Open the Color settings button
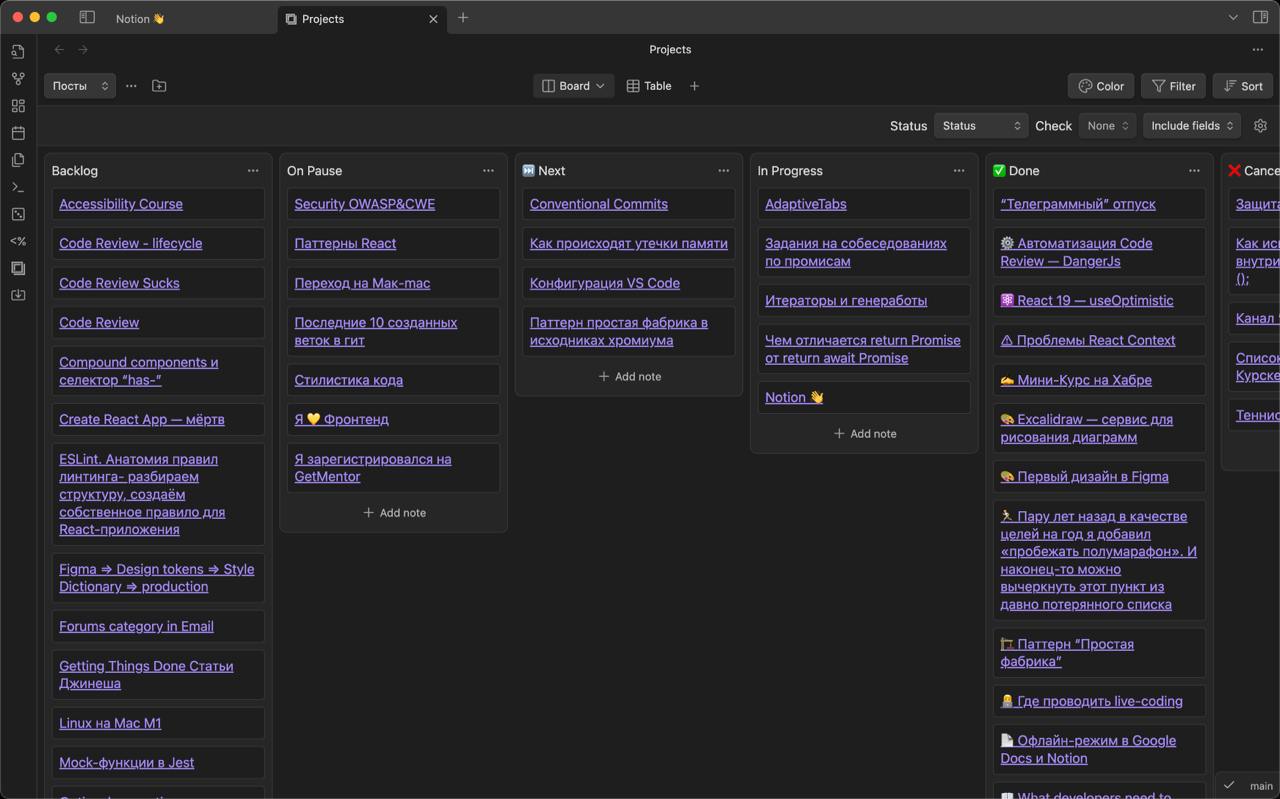 [x=1101, y=86]
